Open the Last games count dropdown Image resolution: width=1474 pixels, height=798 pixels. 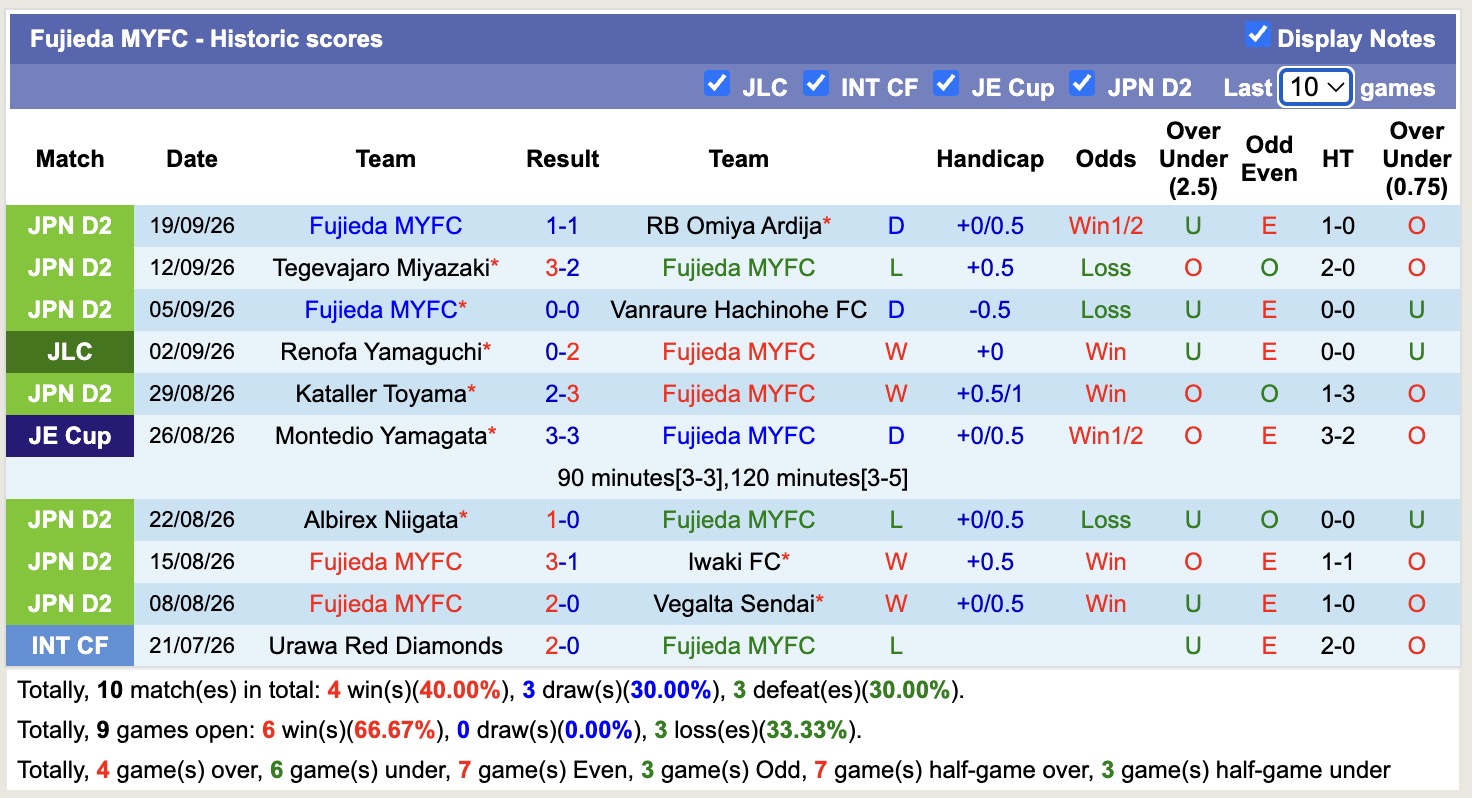(1316, 87)
